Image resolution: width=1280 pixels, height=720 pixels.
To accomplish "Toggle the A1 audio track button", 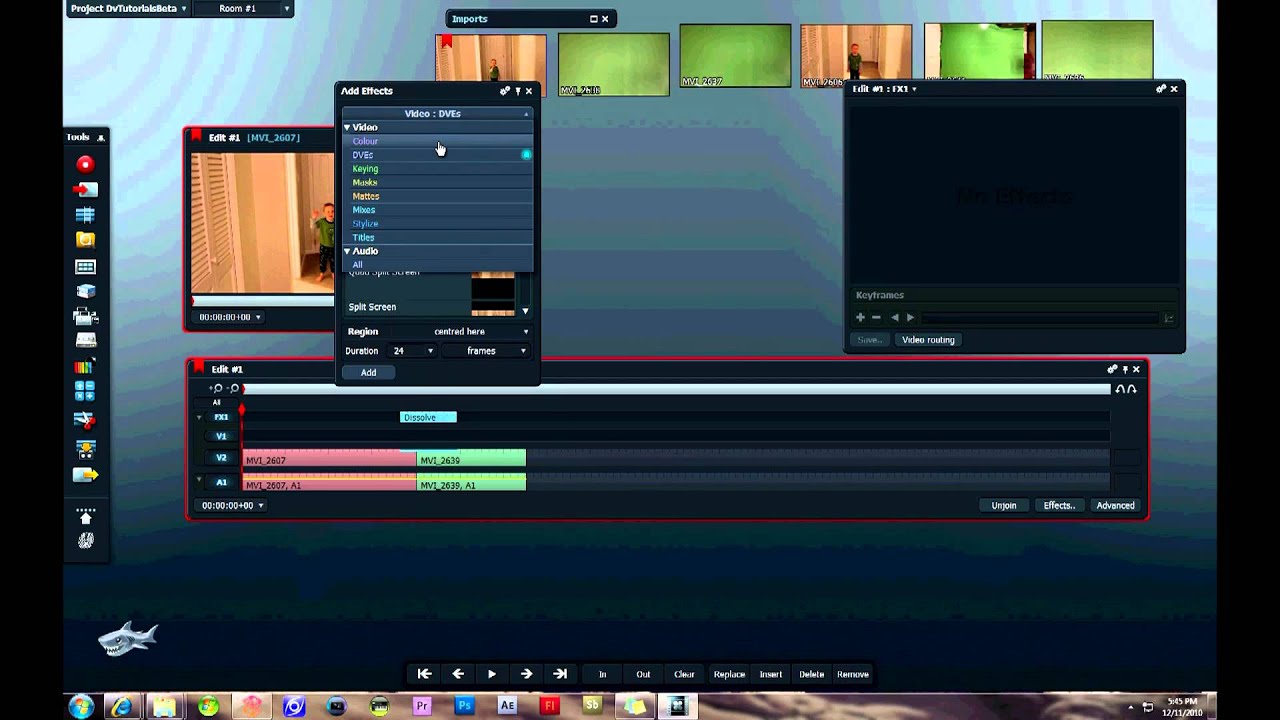I will pyautogui.click(x=221, y=482).
